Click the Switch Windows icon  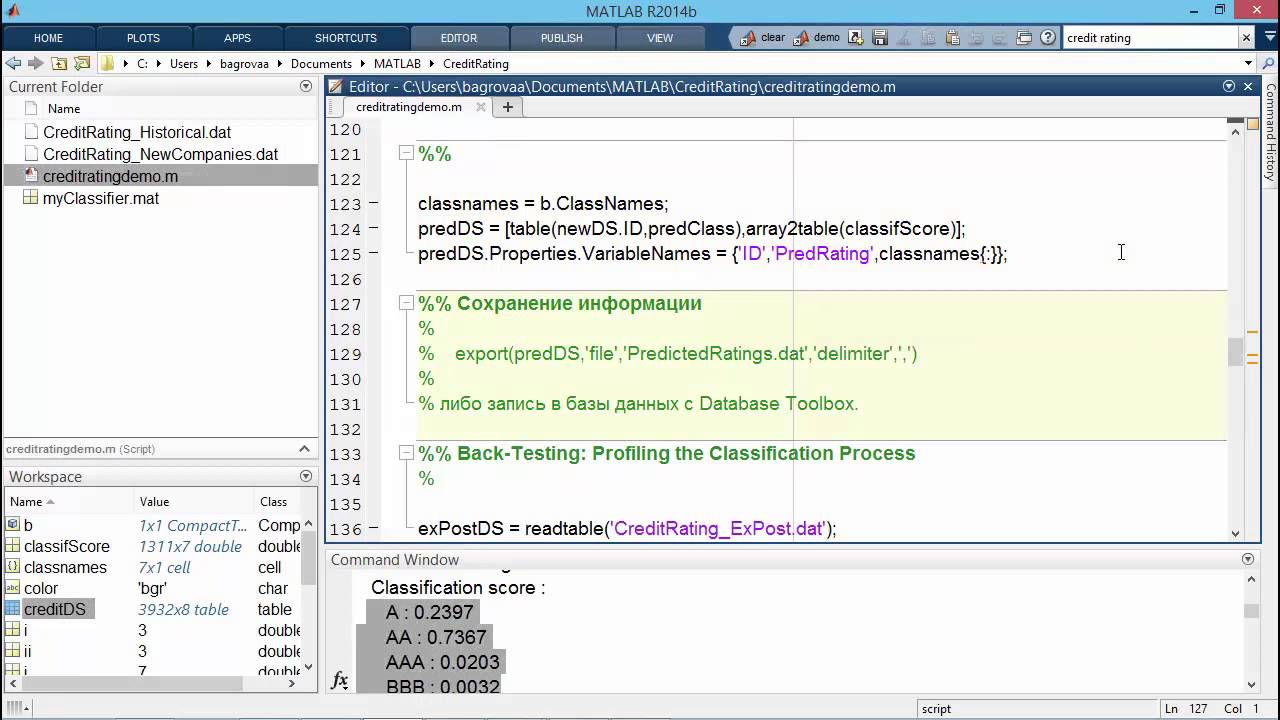[x=1024, y=38]
